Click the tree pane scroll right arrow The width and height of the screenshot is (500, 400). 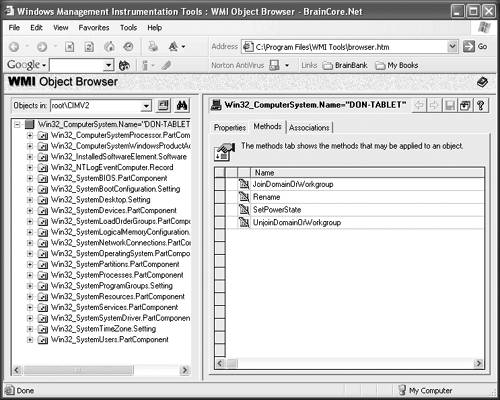coord(184,370)
